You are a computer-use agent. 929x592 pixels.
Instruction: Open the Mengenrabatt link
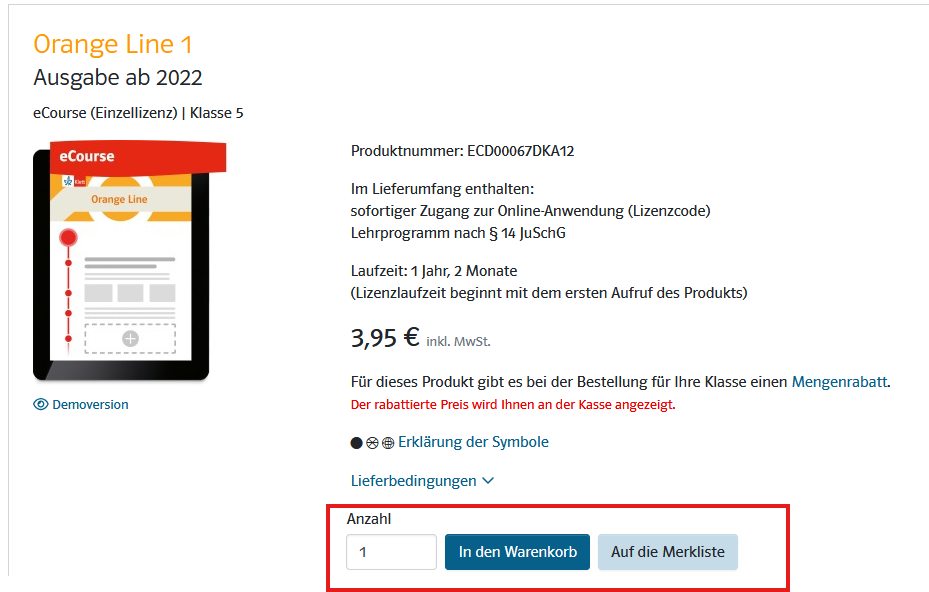pos(840,382)
